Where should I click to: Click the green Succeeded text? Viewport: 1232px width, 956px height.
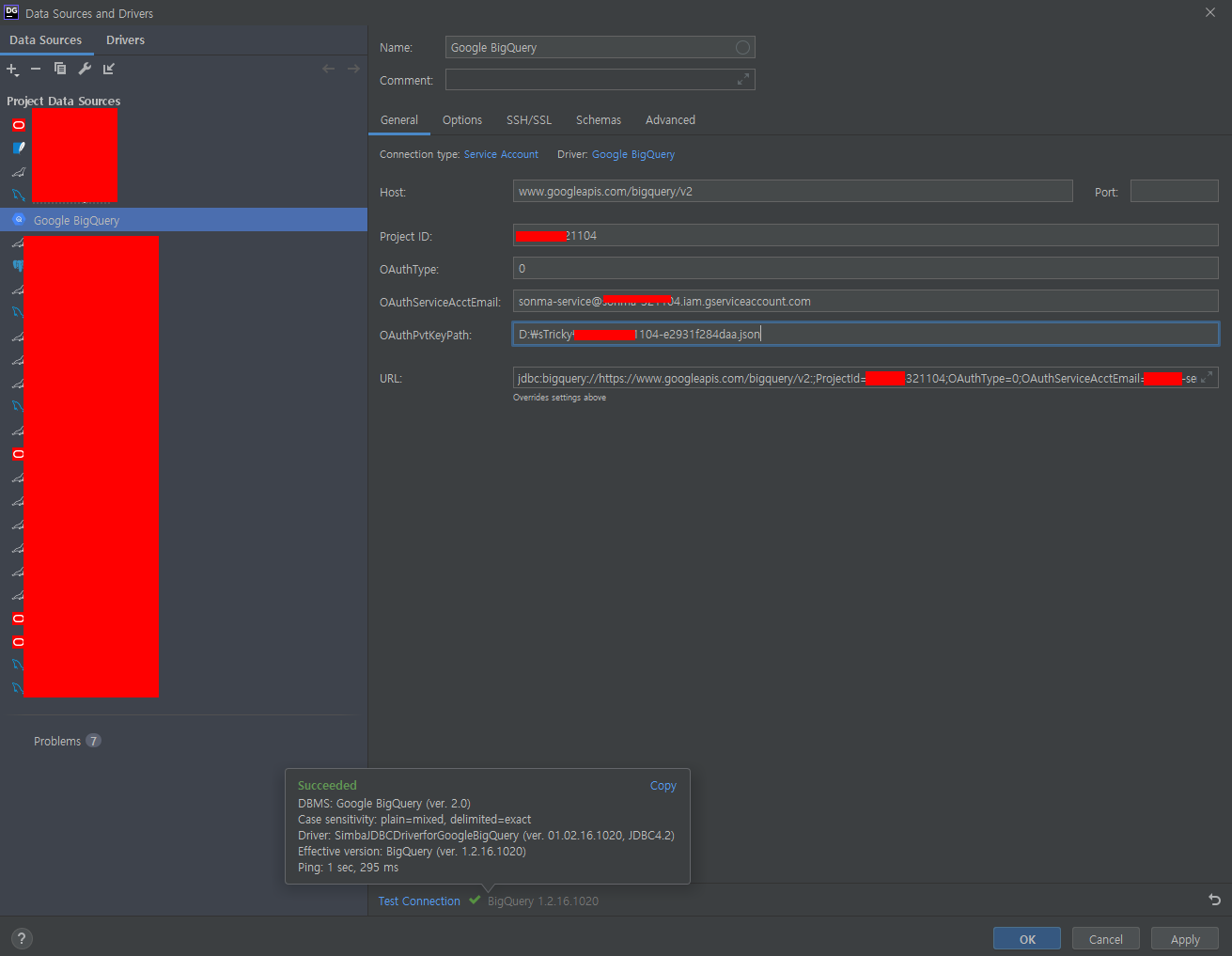click(327, 786)
